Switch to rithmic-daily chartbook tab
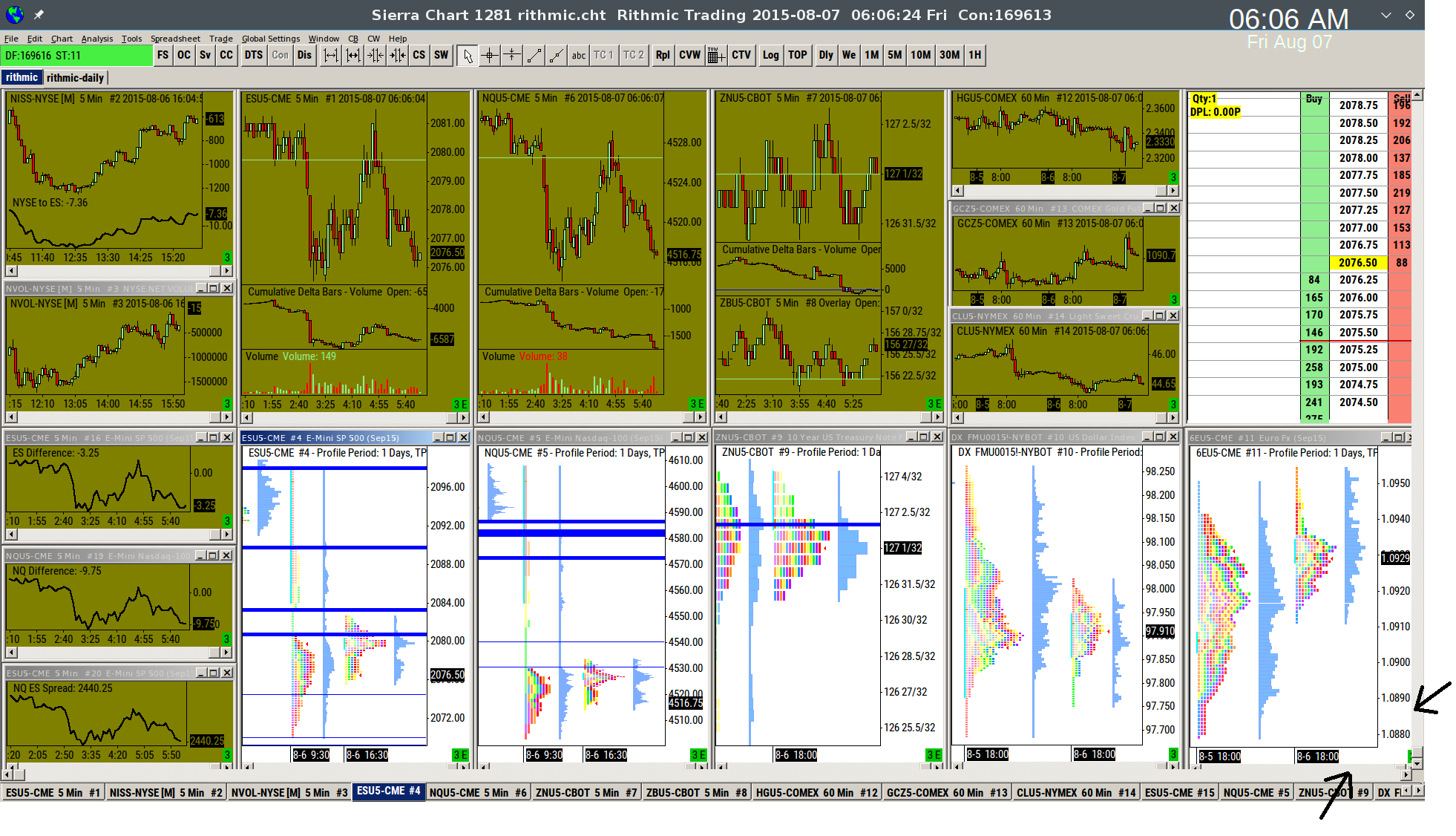Image resolution: width=1456 pixels, height=836 pixels. pyautogui.click(x=75, y=78)
